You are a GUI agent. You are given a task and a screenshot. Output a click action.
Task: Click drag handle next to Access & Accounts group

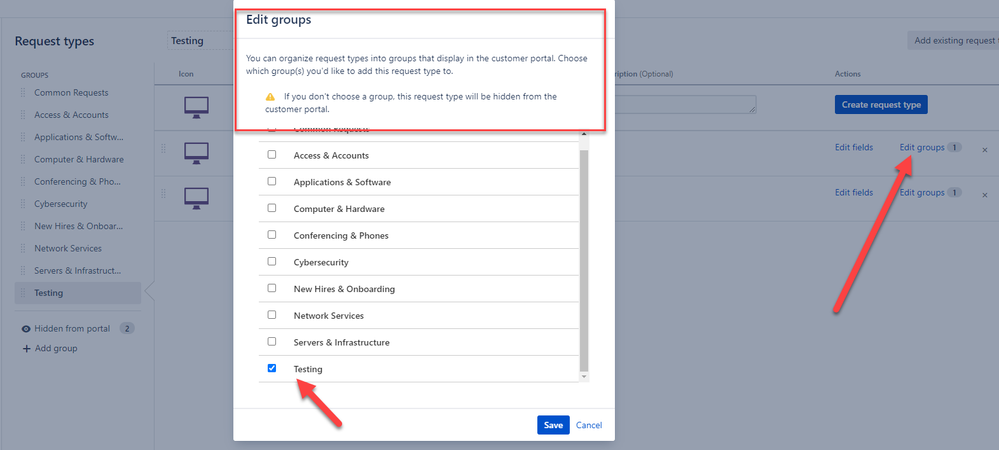click(x=24, y=115)
